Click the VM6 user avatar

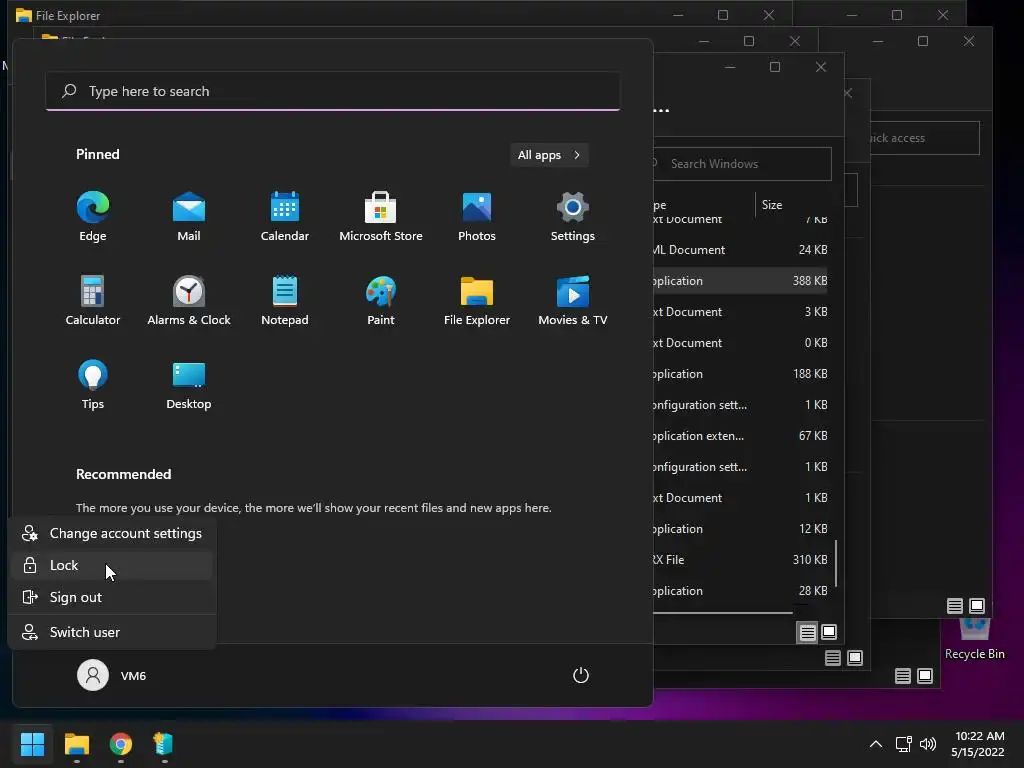point(93,675)
